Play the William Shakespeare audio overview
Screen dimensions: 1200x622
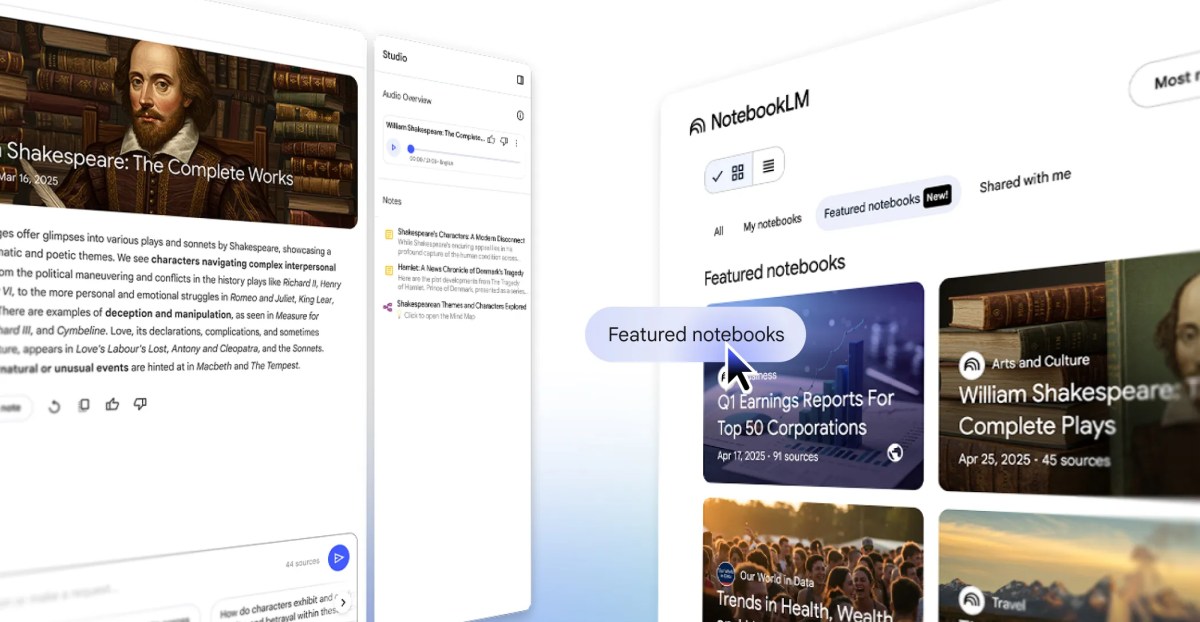pyautogui.click(x=393, y=148)
